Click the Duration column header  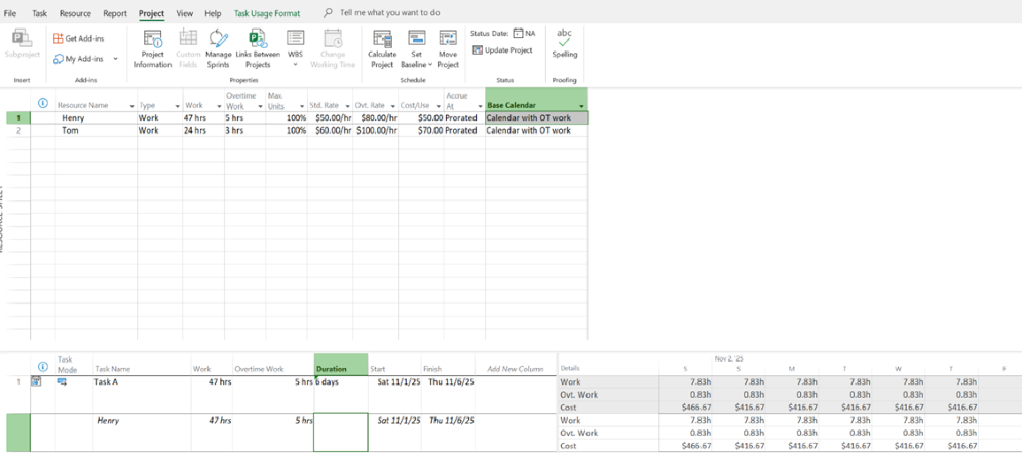[340, 364]
